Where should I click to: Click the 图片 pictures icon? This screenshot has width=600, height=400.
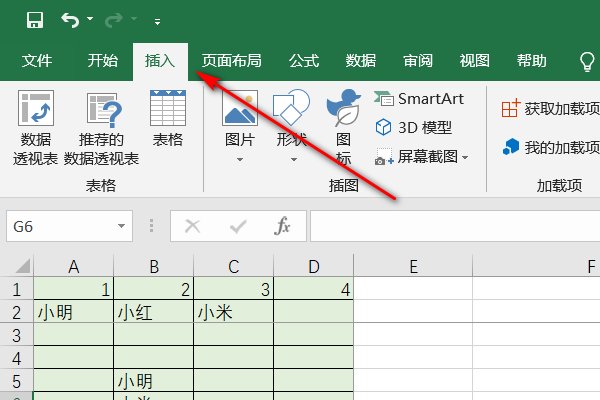(240, 108)
